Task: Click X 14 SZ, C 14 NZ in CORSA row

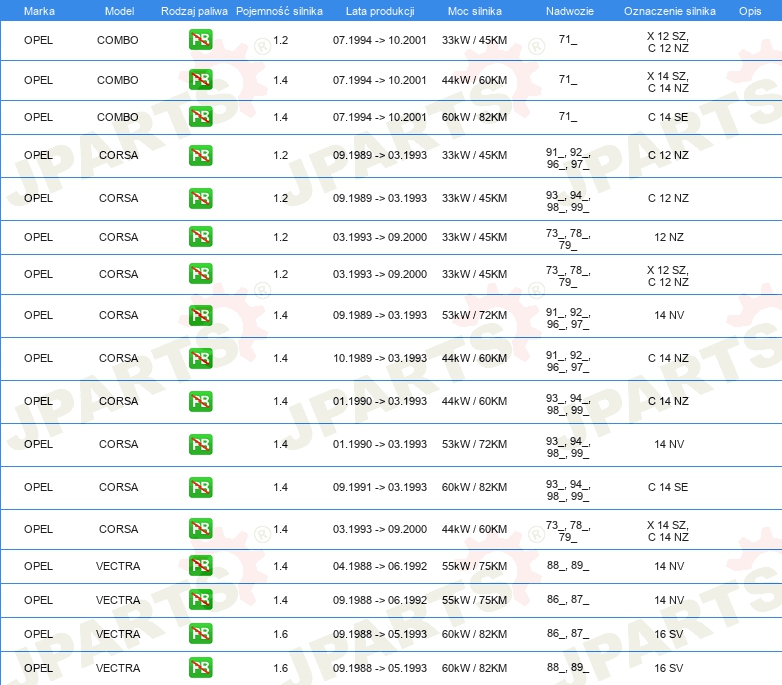Action: pos(668,531)
